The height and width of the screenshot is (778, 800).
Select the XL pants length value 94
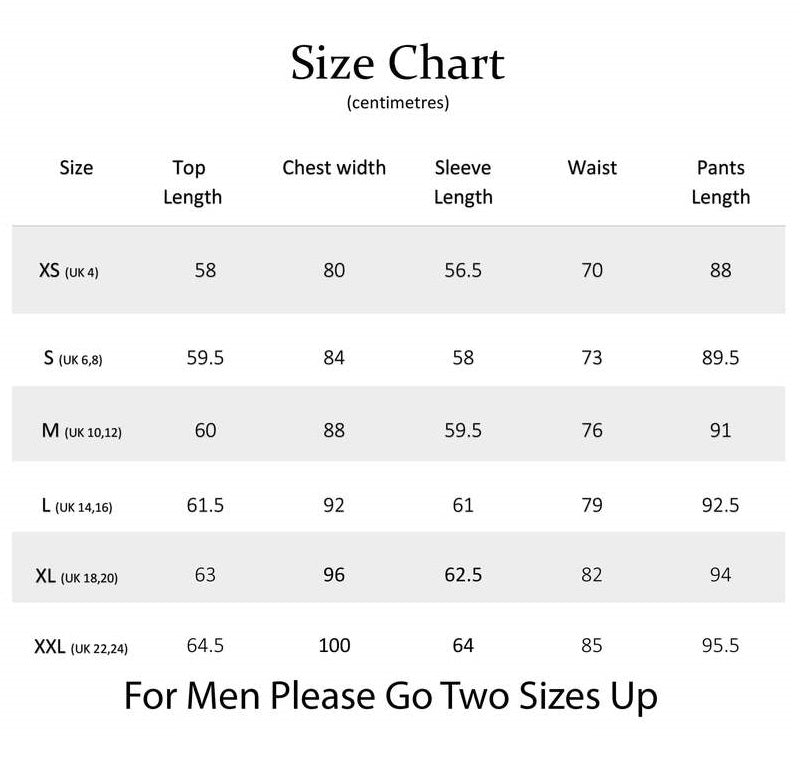tap(720, 575)
